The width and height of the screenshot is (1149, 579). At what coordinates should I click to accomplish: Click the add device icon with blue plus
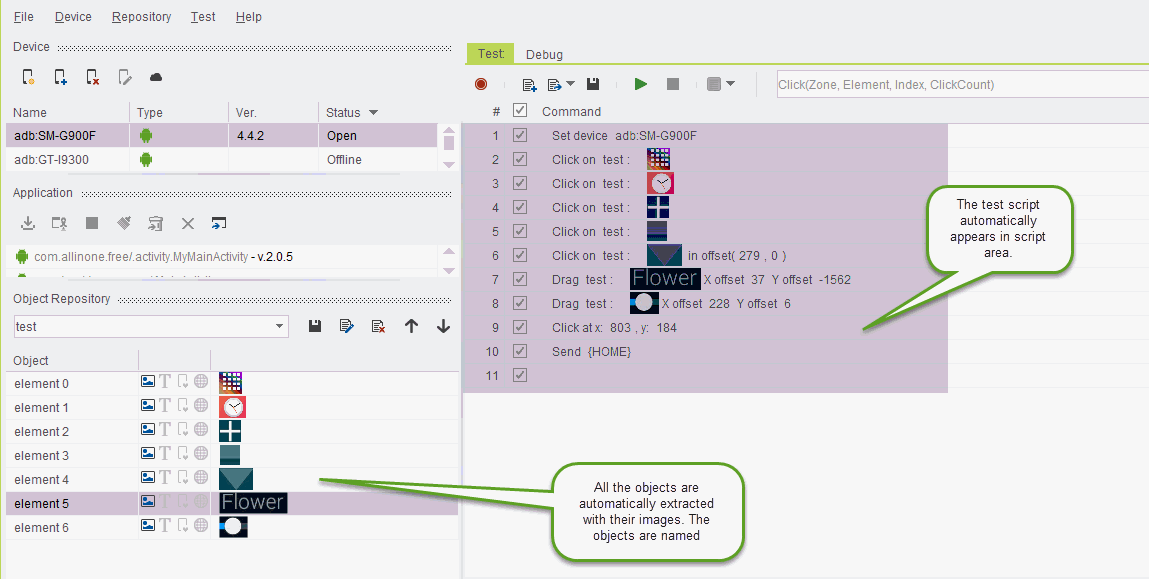[x=60, y=77]
